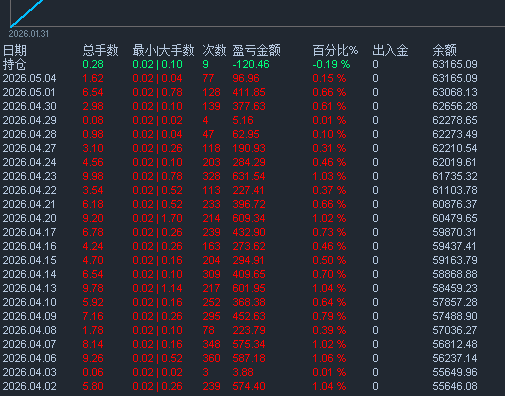Click profit value 377.63 on 2026.04.30
Screen dimensions: 505x396
[249, 106]
